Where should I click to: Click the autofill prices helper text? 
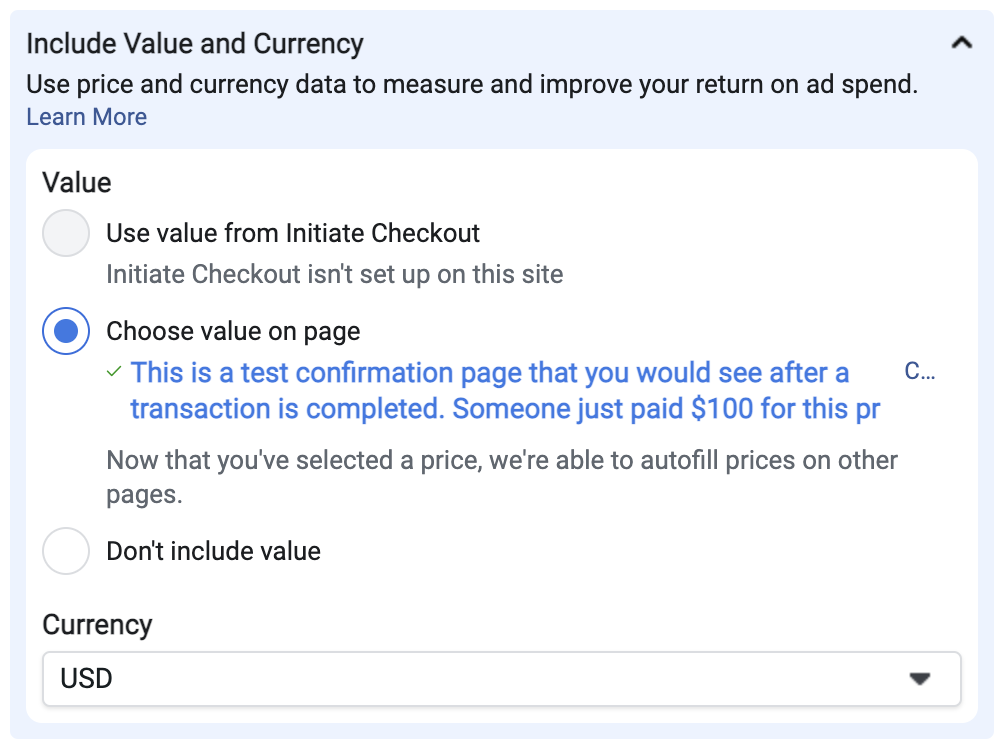pyautogui.click(x=502, y=477)
